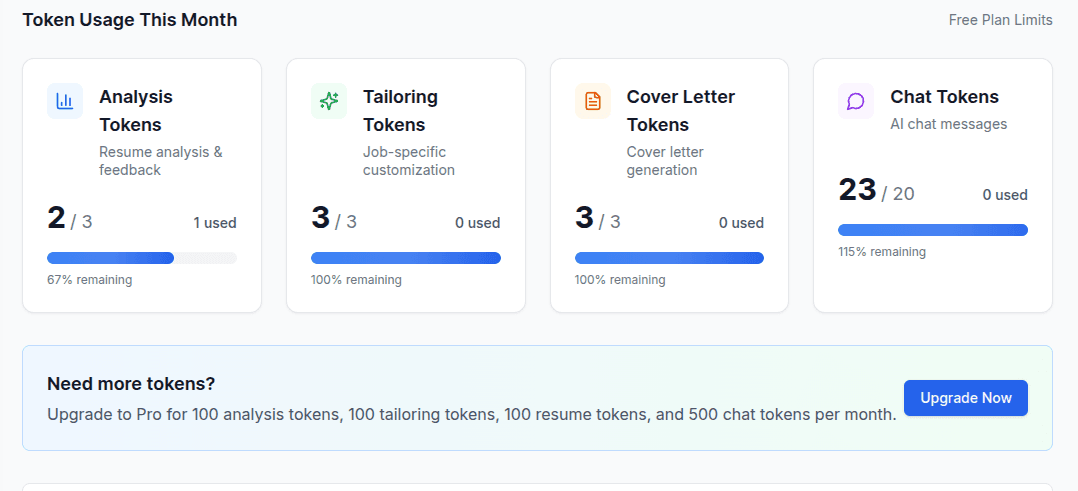Click the '1 used' label
Screen dimensions: 1078x491
click(x=214, y=223)
